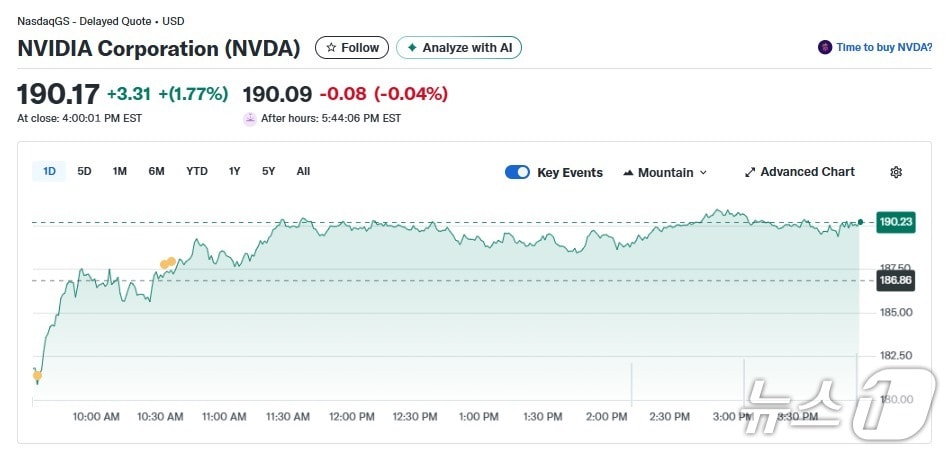Select the YTD range tab
The width and height of the screenshot is (951, 455).
(x=197, y=171)
